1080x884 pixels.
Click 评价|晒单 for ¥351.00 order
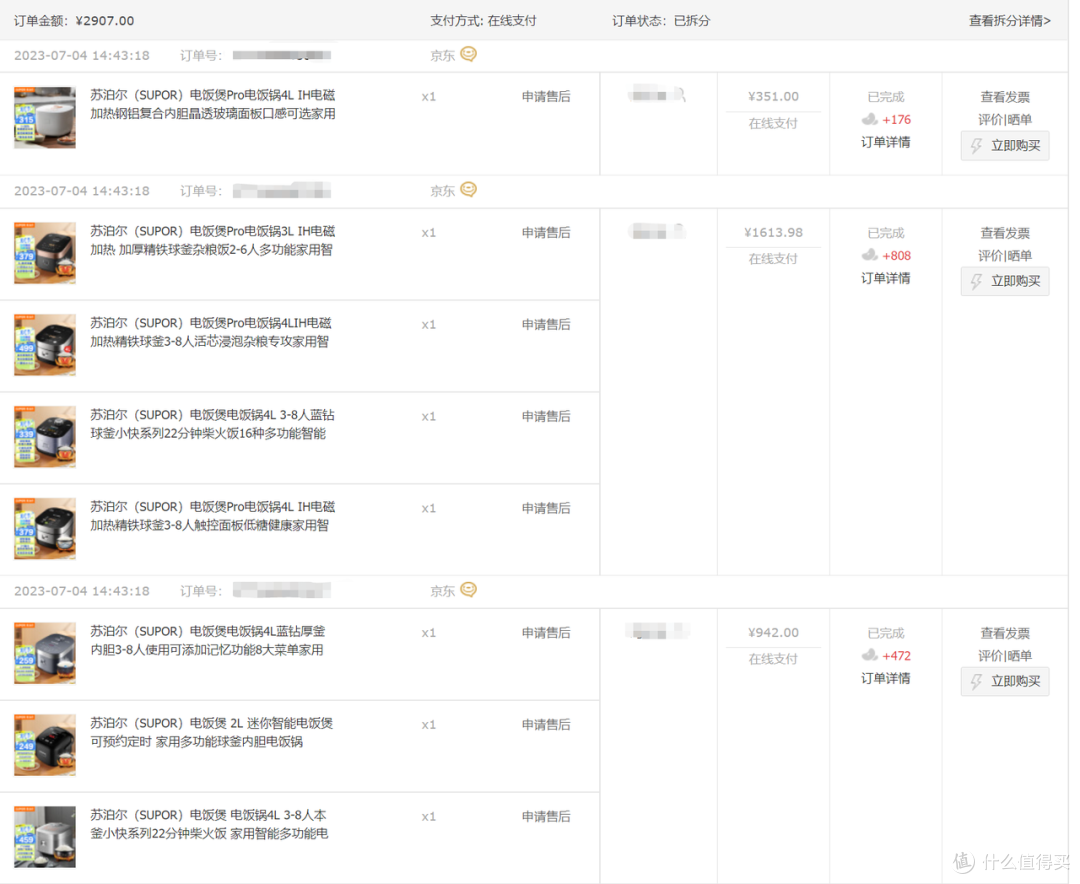point(1005,119)
